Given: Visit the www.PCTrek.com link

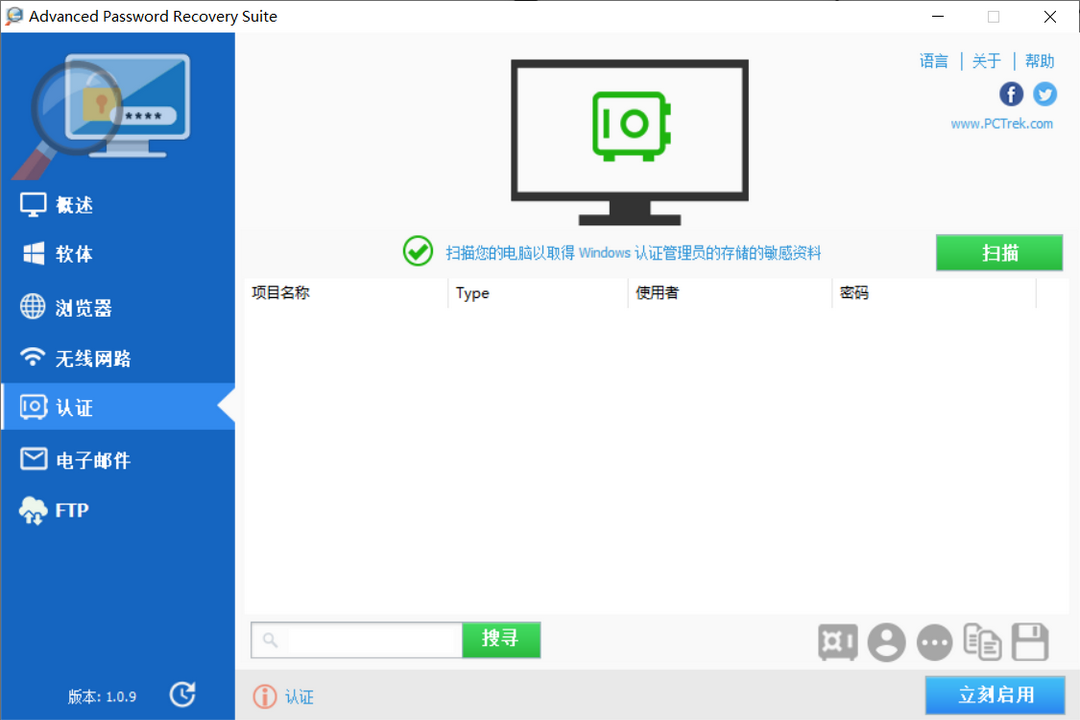Looking at the screenshot, I should pyautogui.click(x=1002, y=123).
